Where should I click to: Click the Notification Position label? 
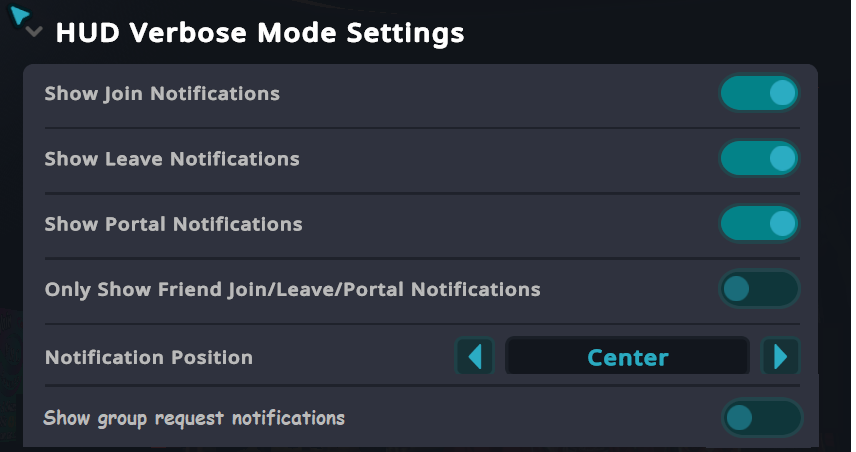[x=149, y=357]
